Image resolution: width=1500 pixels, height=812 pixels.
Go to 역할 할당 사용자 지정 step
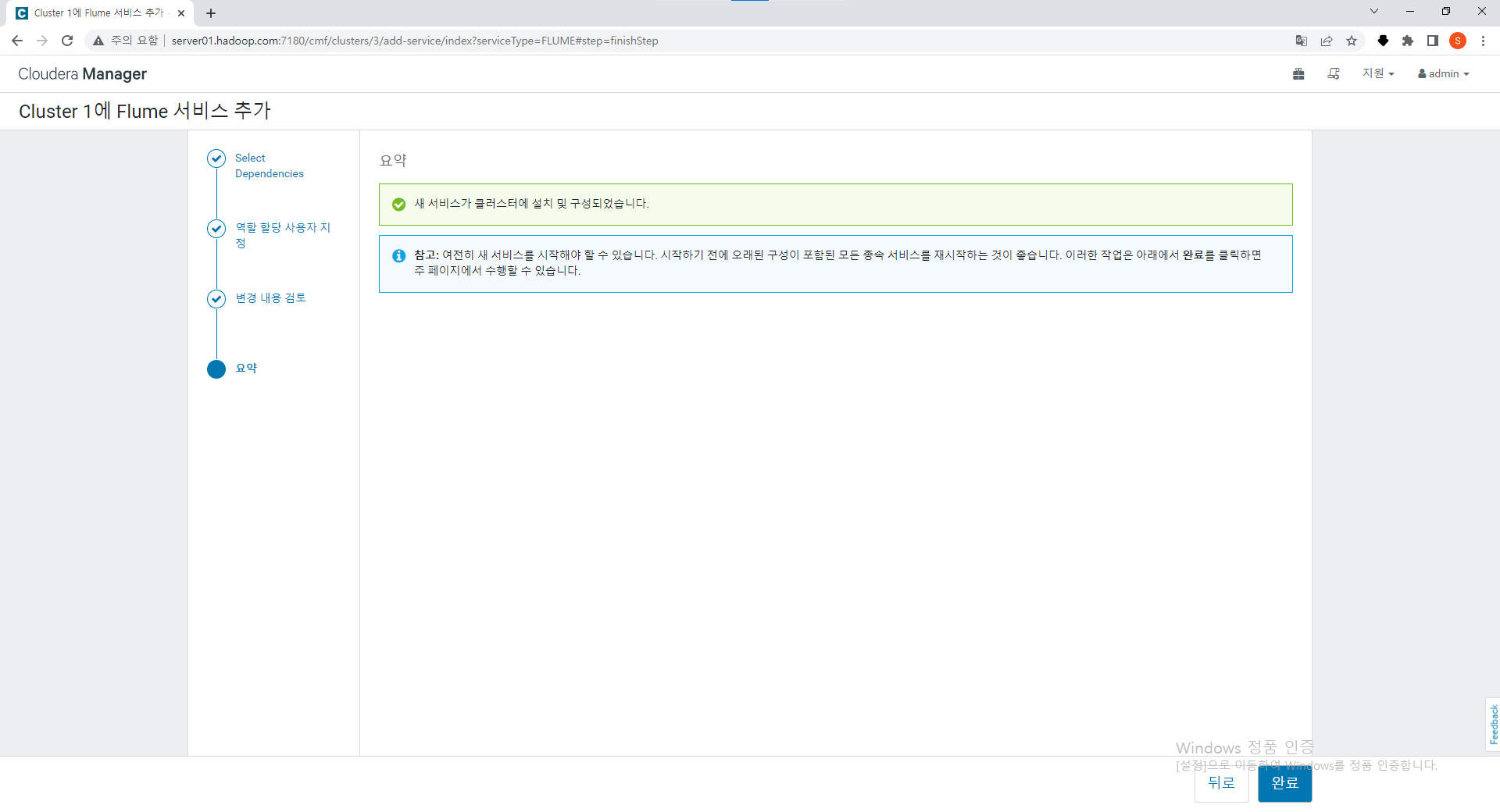pos(283,235)
